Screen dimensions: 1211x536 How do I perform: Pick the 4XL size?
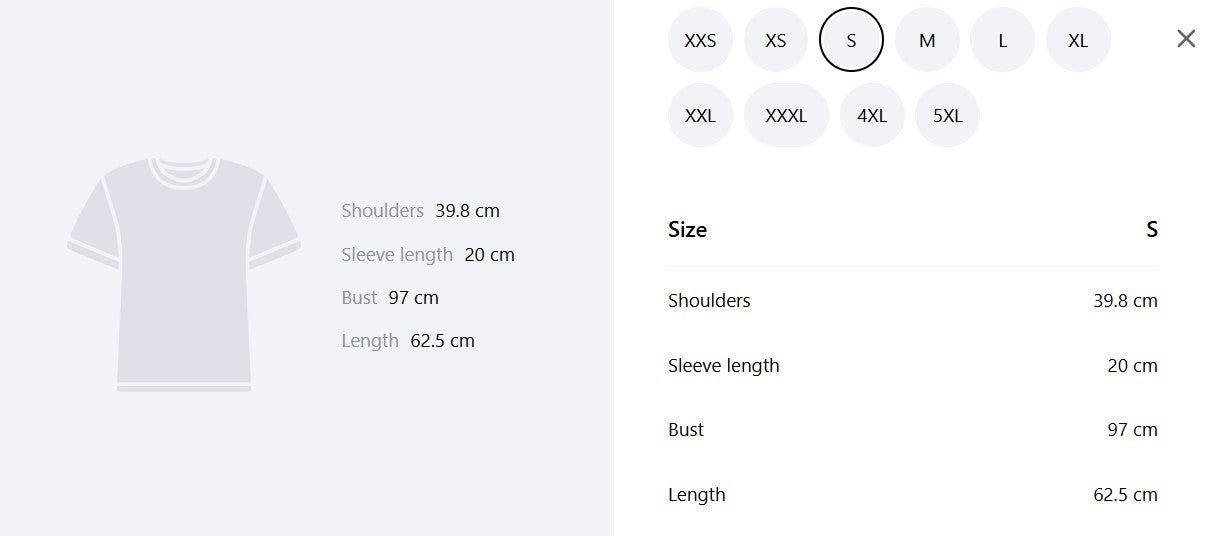pos(872,115)
